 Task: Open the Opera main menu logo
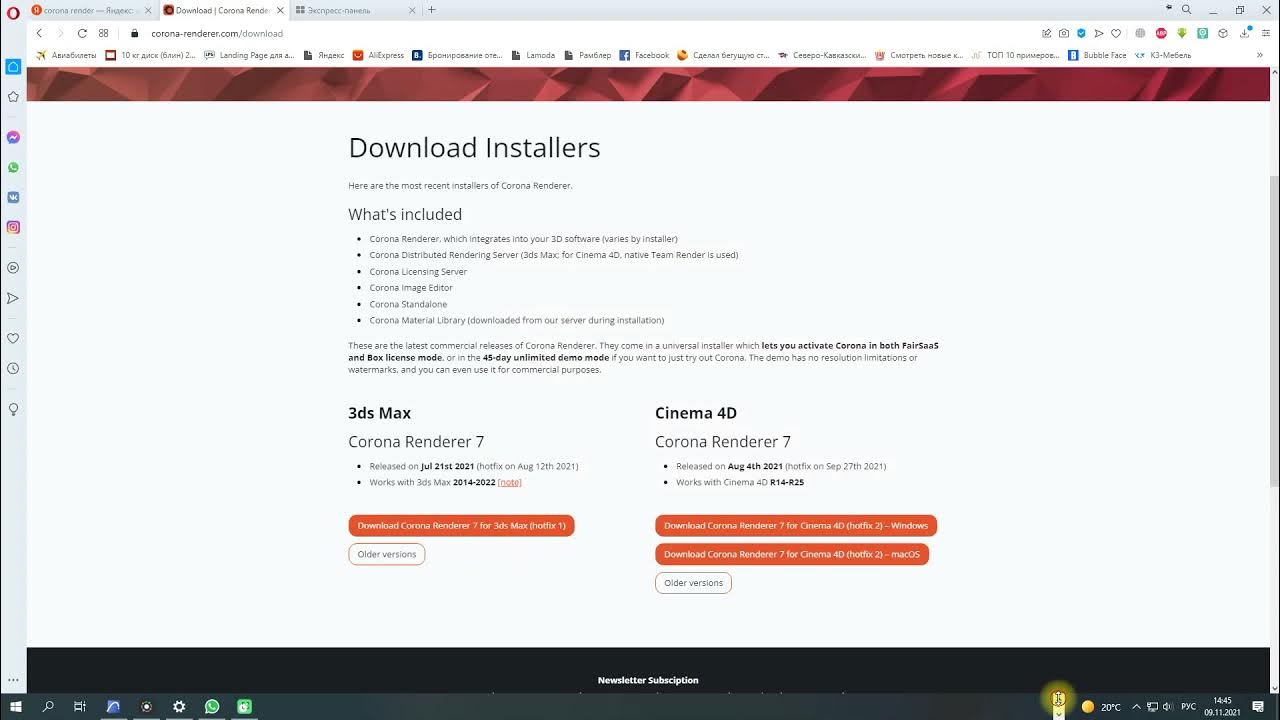13,11
